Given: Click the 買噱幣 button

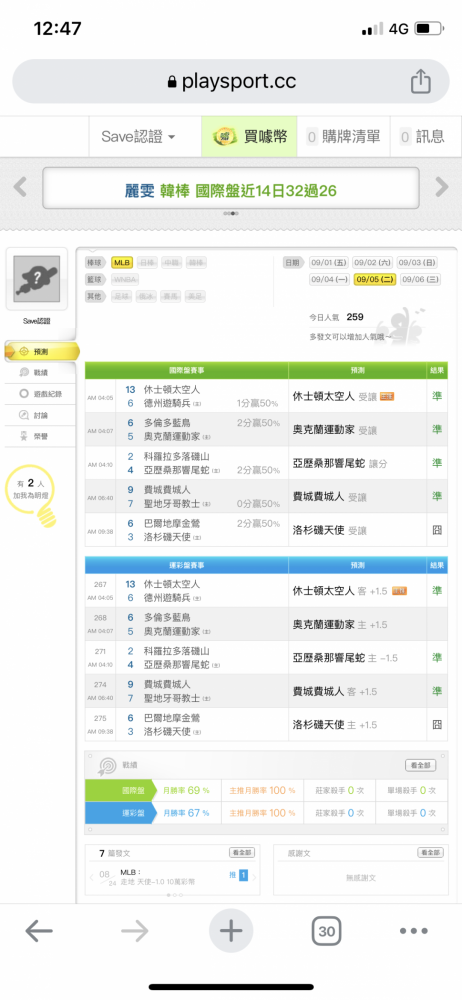Looking at the screenshot, I should [249, 136].
